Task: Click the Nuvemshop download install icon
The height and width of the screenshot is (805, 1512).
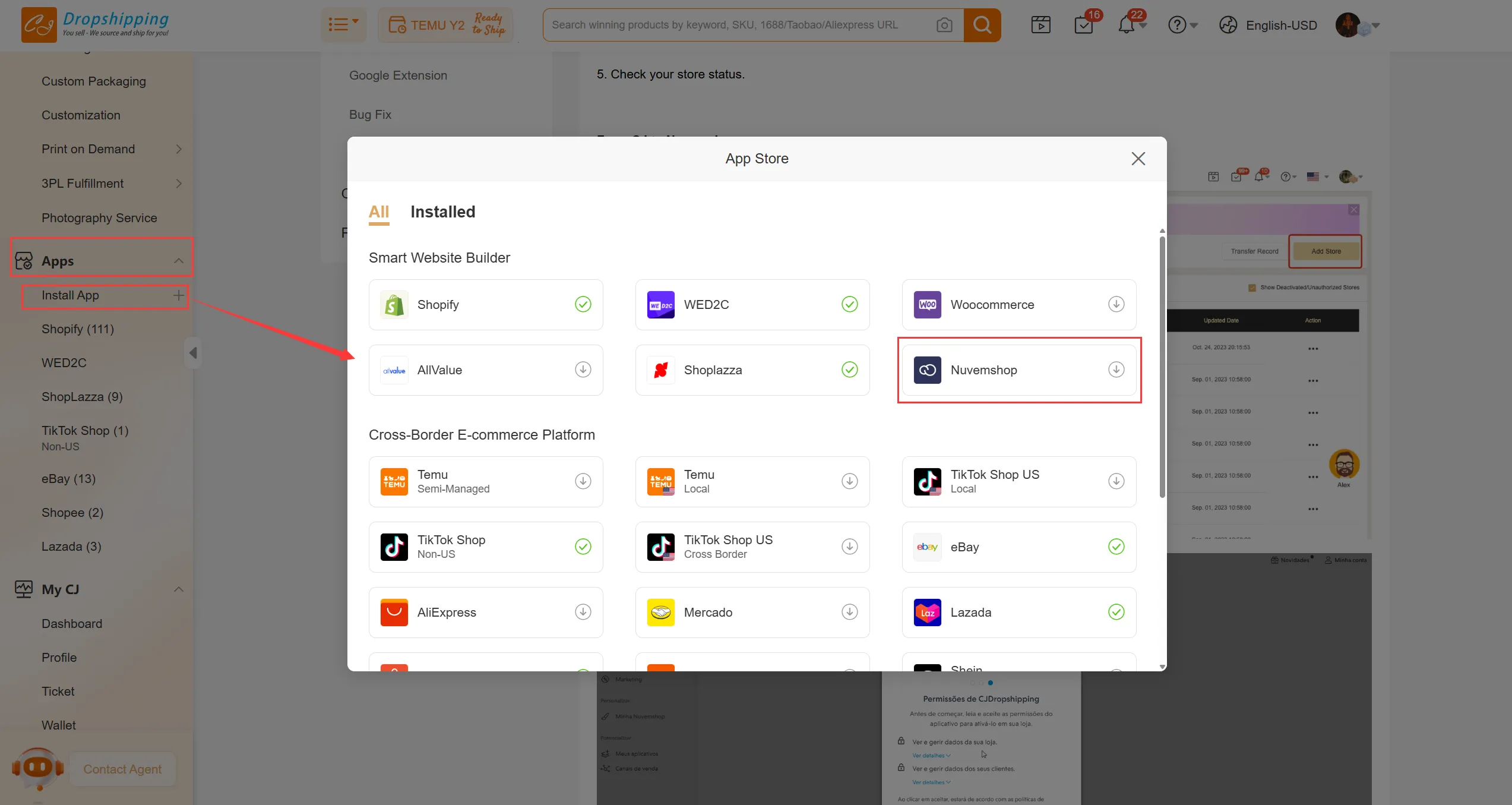Action: 1116,370
